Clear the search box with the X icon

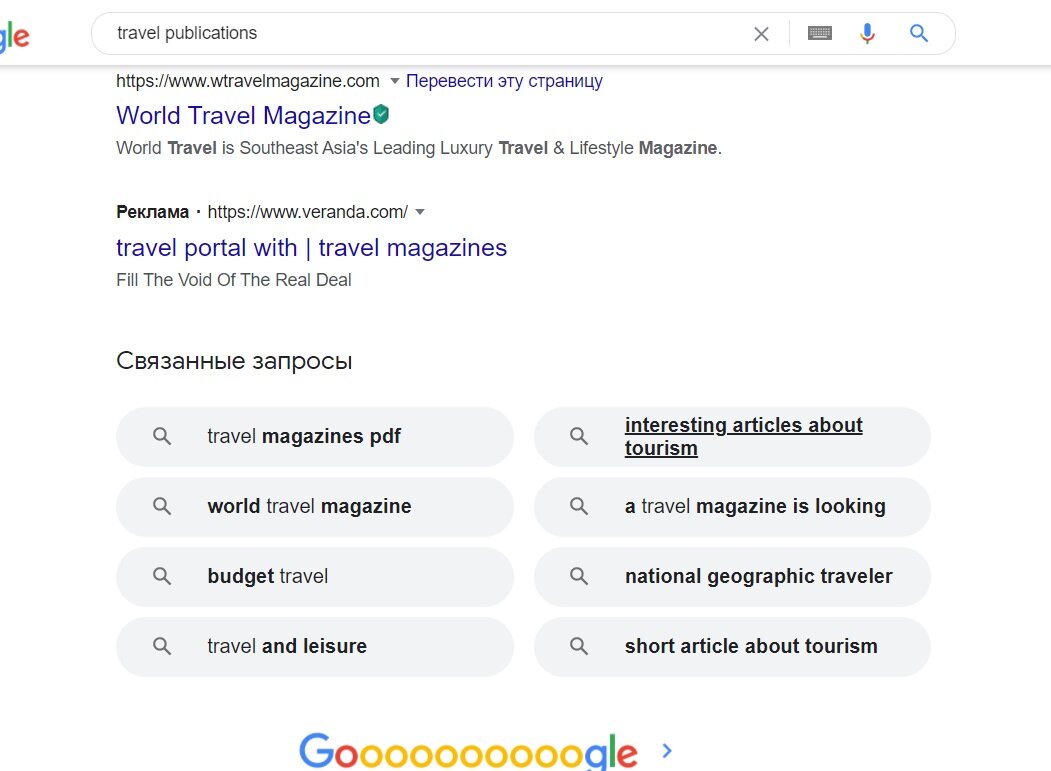coord(761,34)
